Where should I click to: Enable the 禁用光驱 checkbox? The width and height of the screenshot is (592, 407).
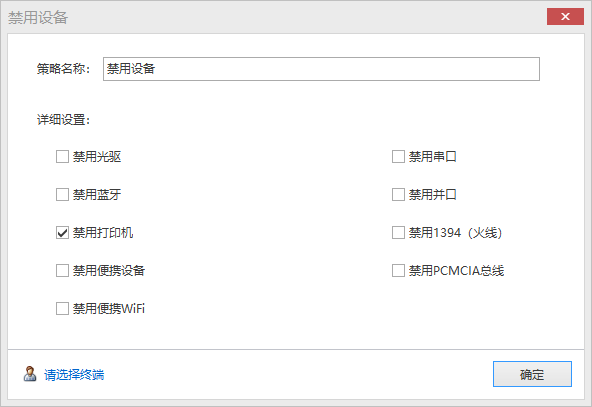[62, 157]
